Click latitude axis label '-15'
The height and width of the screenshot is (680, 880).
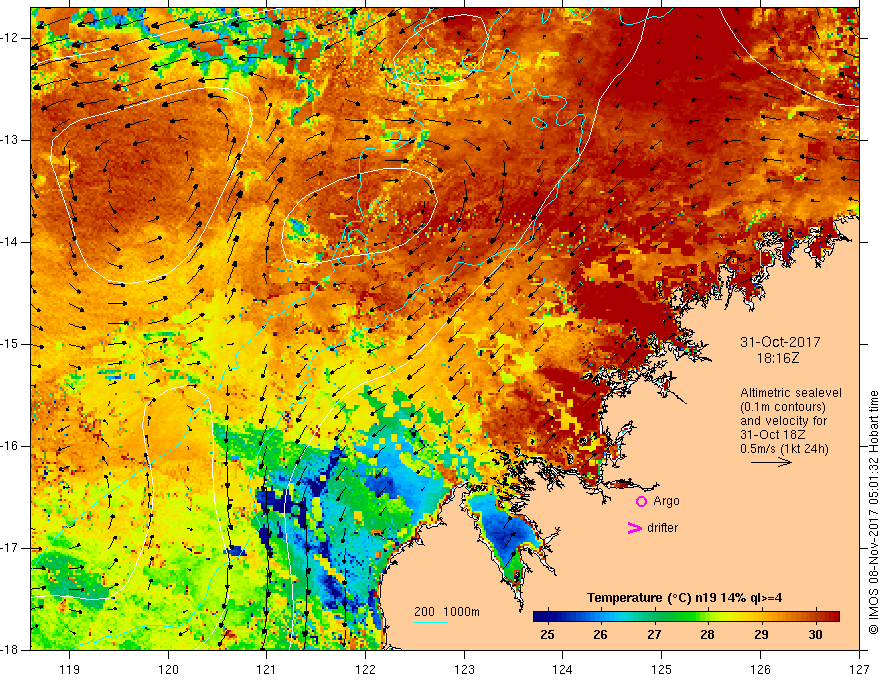(x=10, y=344)
